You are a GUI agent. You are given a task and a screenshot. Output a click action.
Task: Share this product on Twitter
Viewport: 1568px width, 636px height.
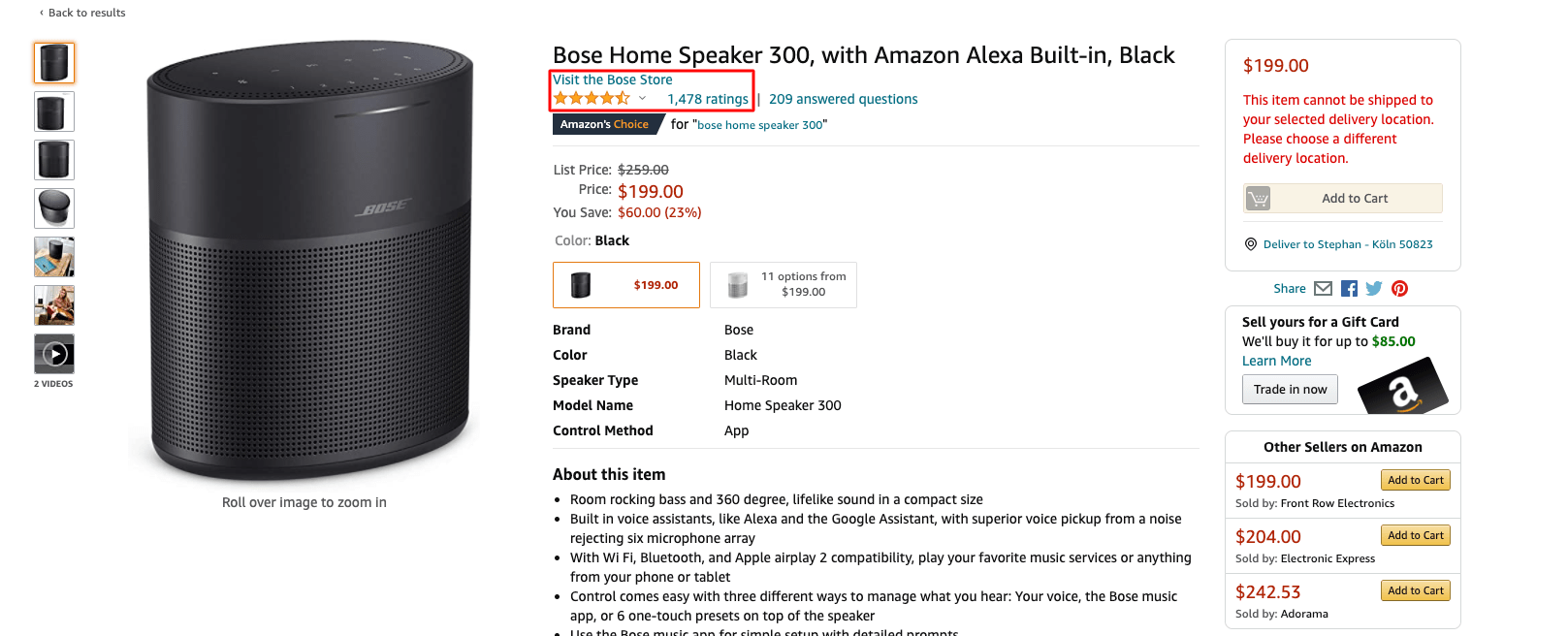pos(1374,289)
